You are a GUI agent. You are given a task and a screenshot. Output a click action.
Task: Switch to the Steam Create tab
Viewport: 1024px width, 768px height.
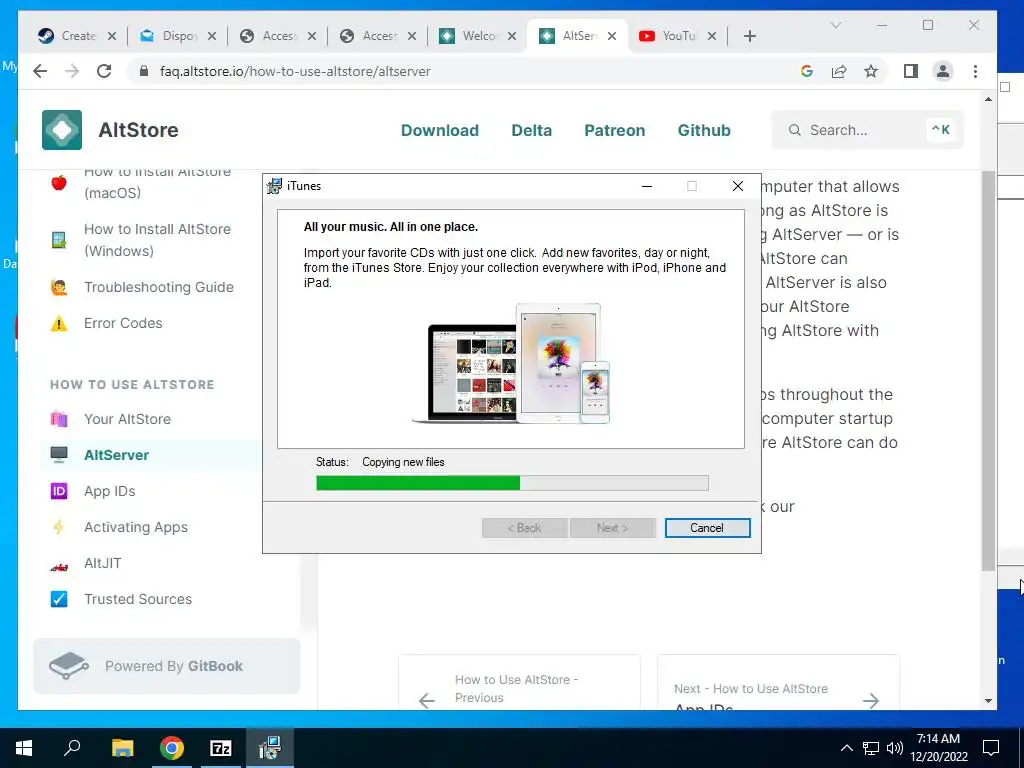(78, 36)
